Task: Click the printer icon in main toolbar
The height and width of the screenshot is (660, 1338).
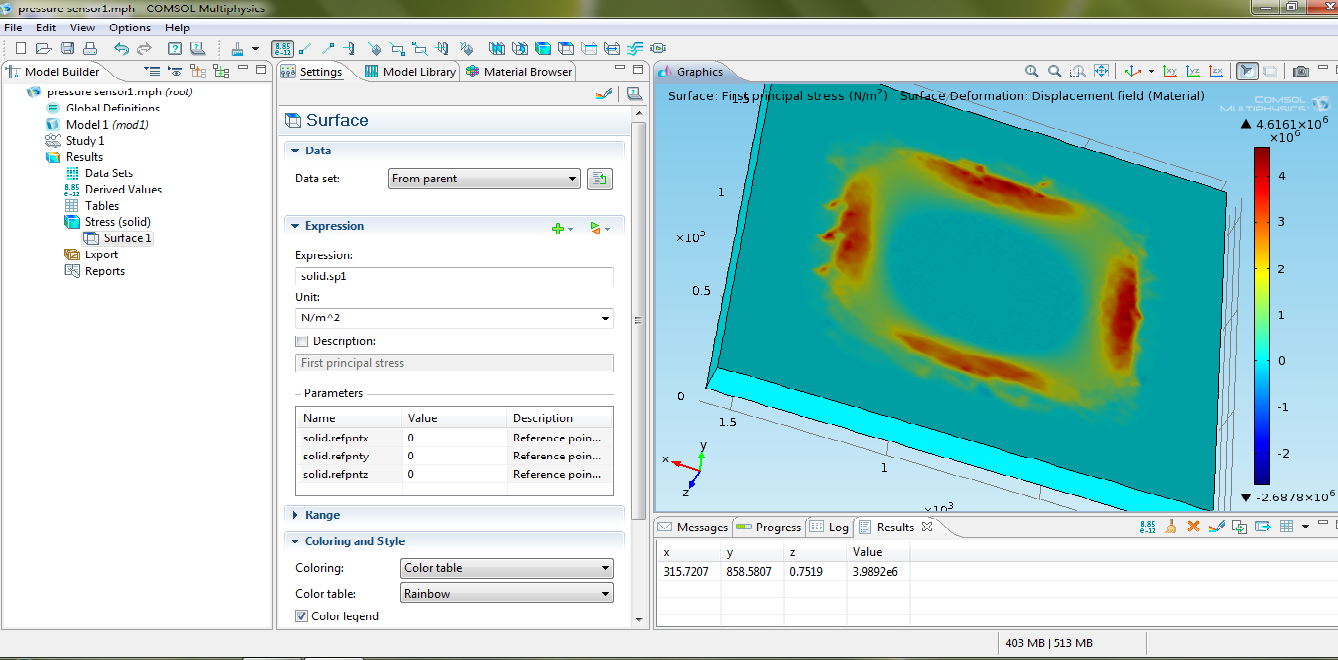Action: pyautogui.click(x=90, y=48)
